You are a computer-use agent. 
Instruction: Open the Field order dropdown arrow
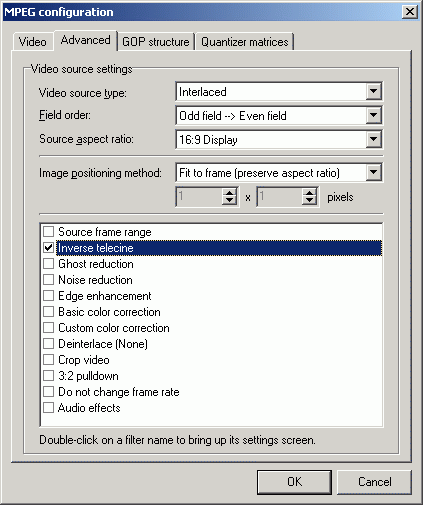pos(373,115)
